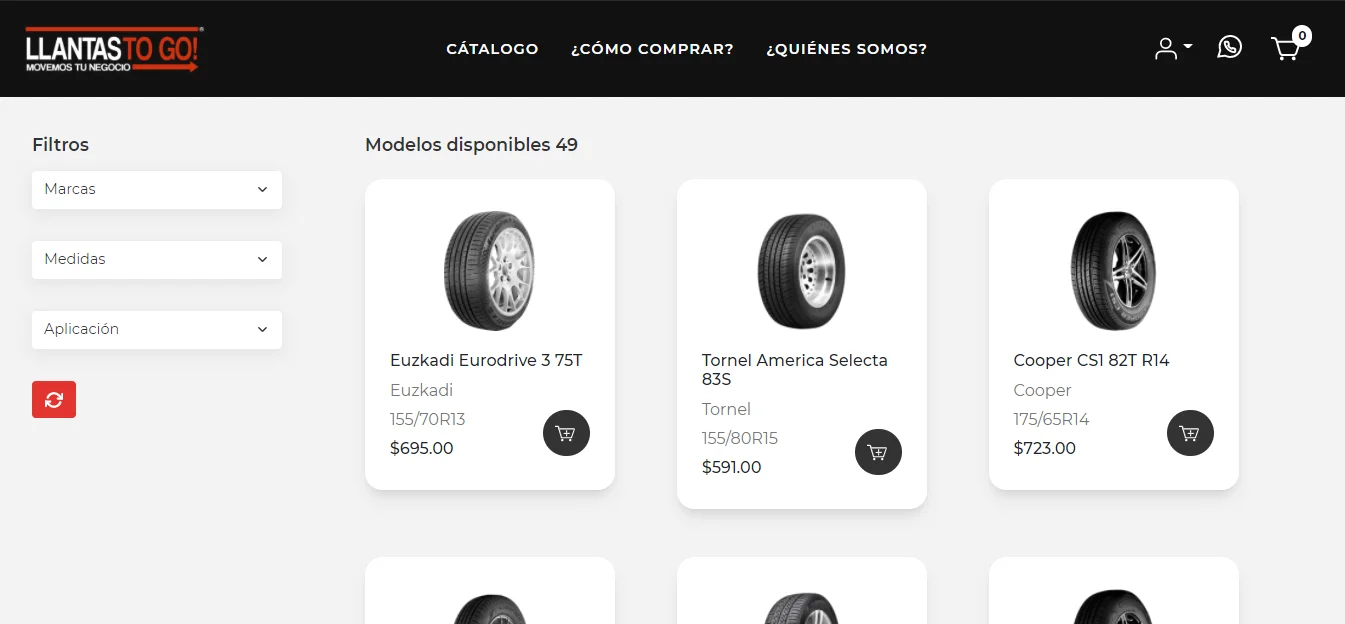
Task: View the Tornel America Selecta tire image
Action: tap(801, 270)
